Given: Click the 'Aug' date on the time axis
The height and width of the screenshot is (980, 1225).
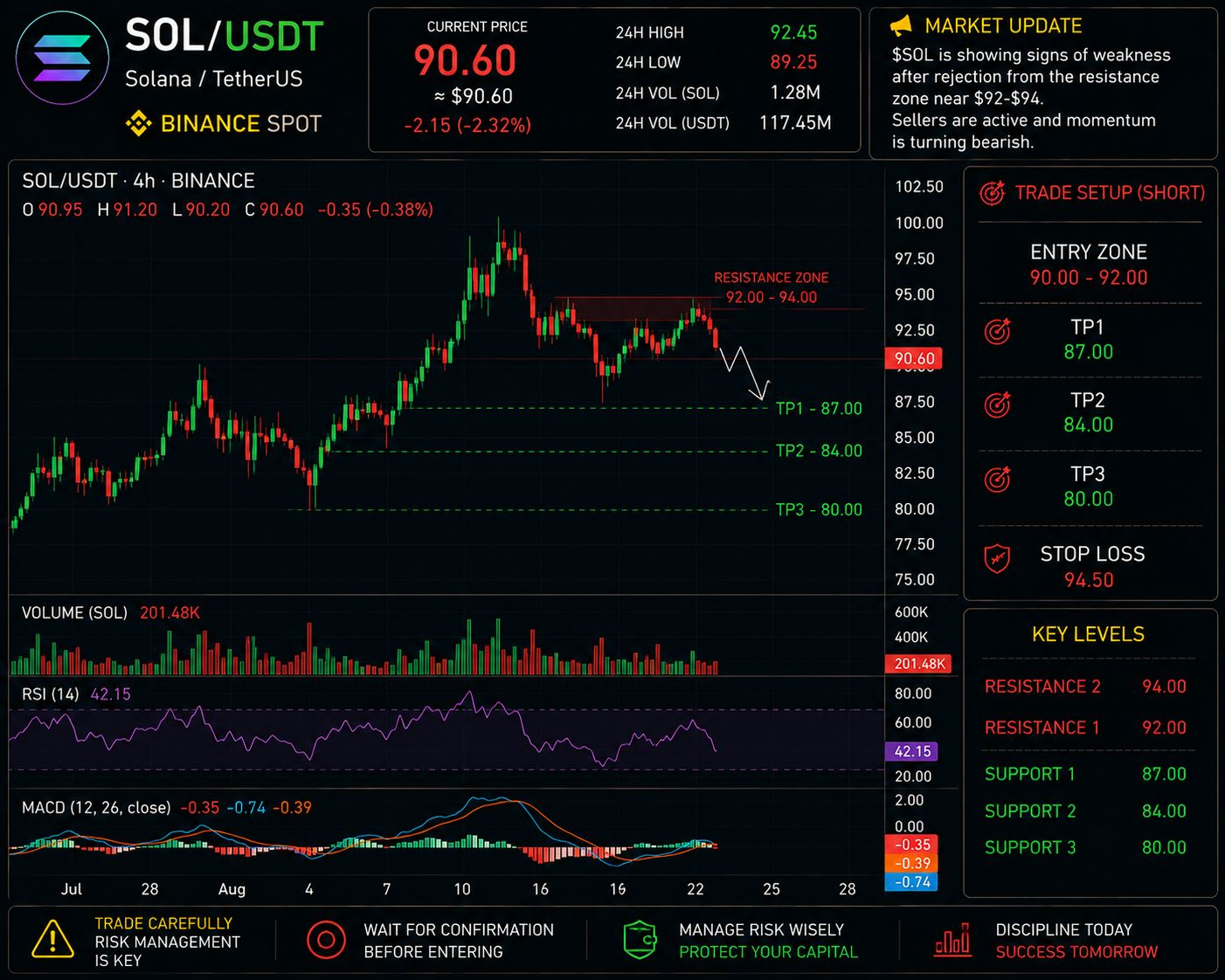Looking at the screenshot, I should click(232, 889).
